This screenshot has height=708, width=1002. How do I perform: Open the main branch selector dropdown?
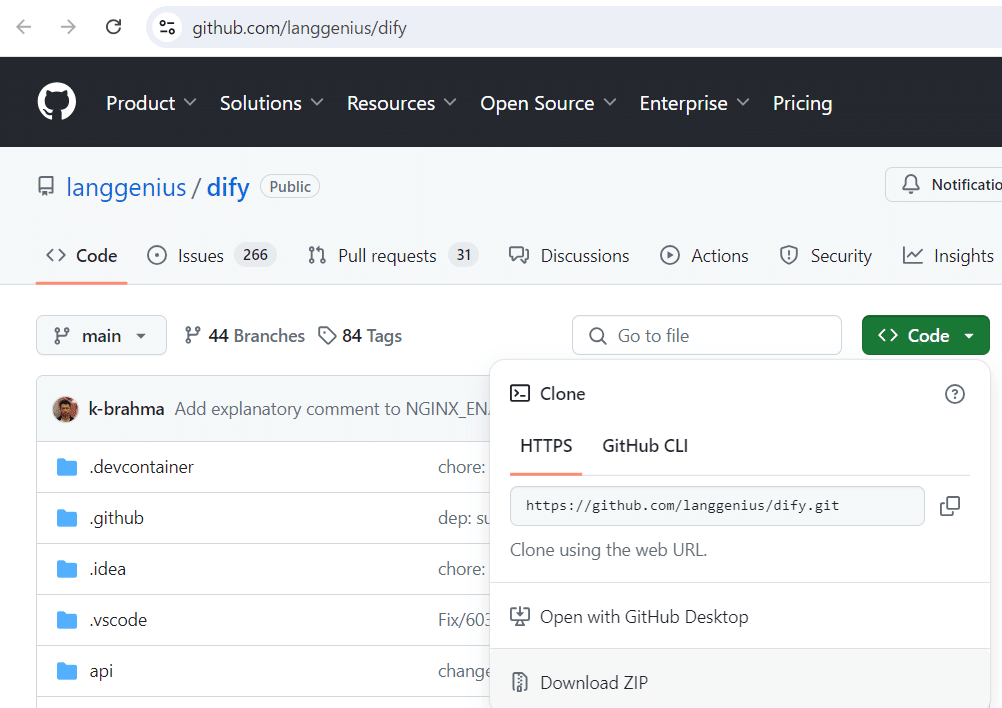101,335
